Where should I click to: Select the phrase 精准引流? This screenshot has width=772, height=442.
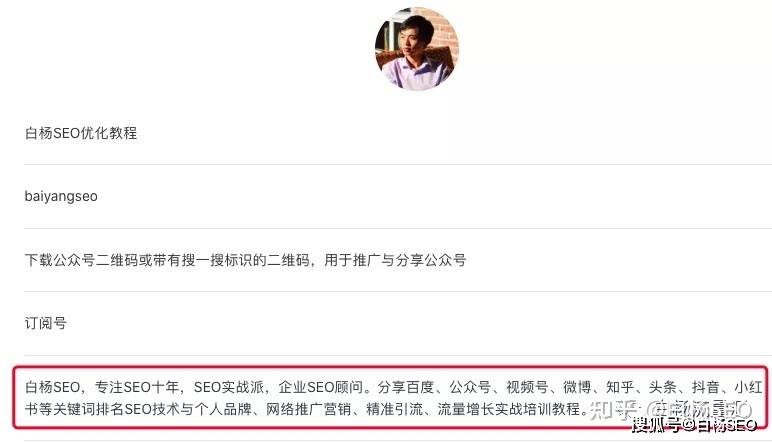[394, 409]
